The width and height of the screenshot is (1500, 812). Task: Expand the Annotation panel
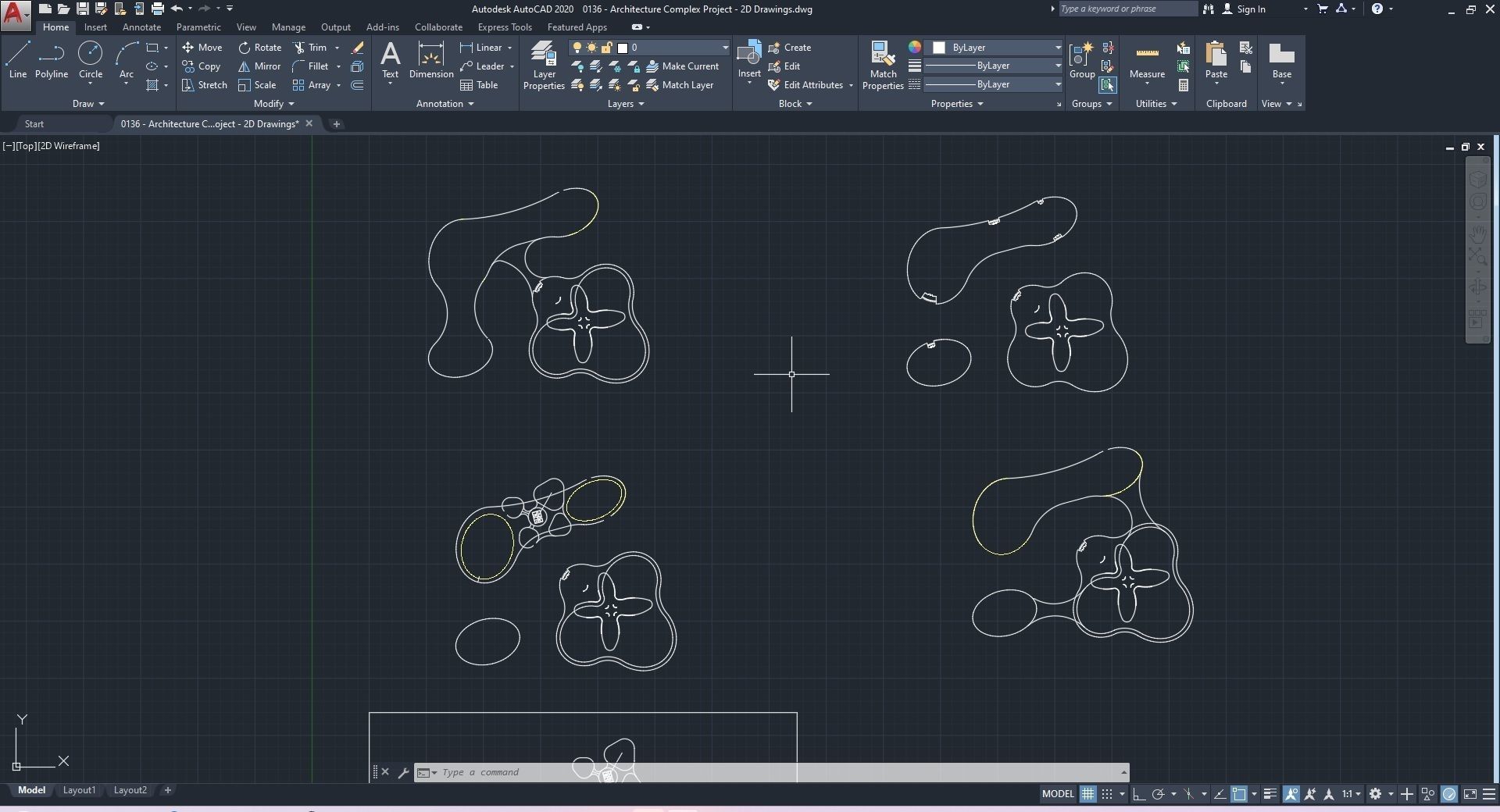(445, 104)
